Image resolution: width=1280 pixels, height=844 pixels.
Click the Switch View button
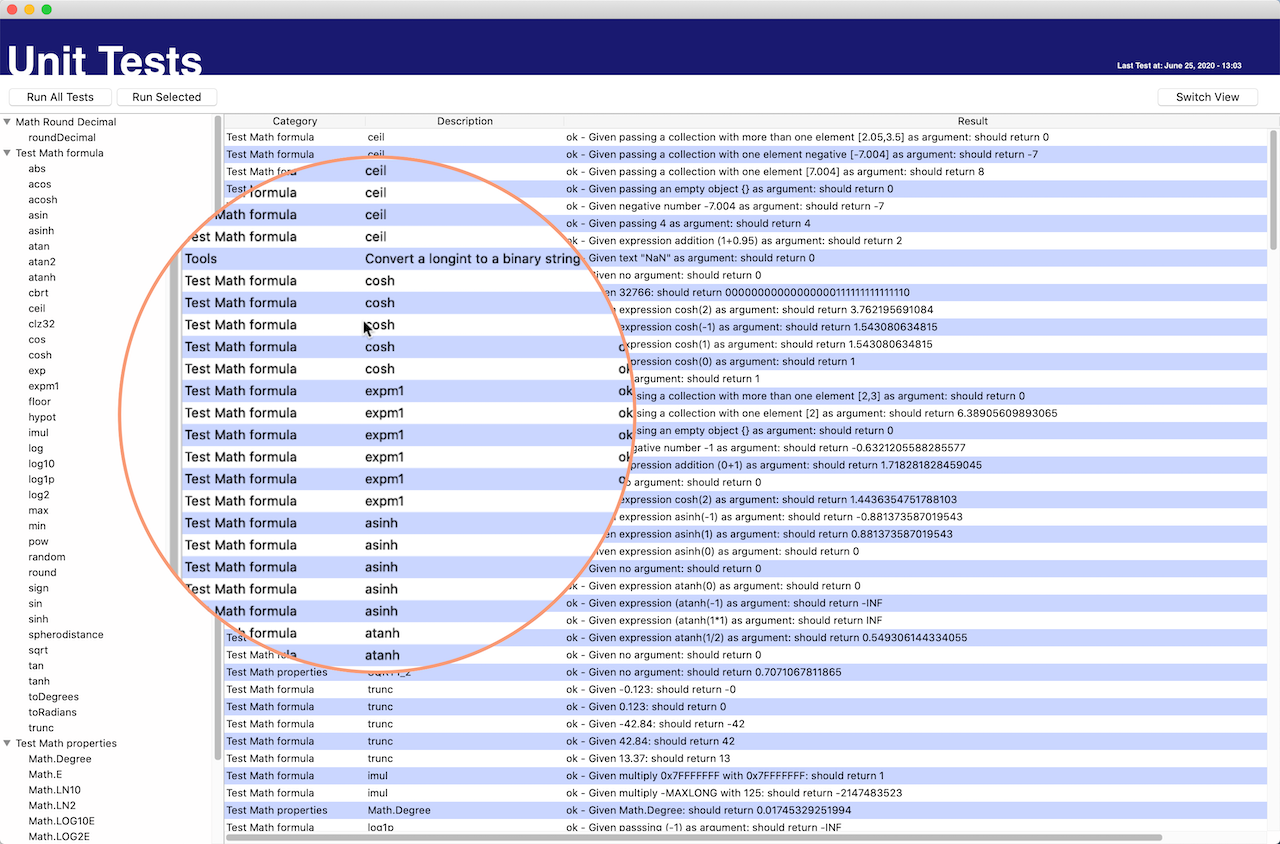point(1208,97)
